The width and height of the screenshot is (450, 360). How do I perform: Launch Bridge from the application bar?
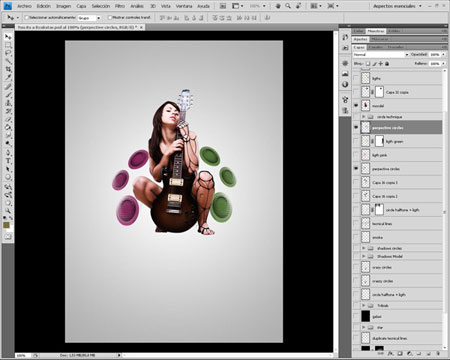[x=223, y=6]
